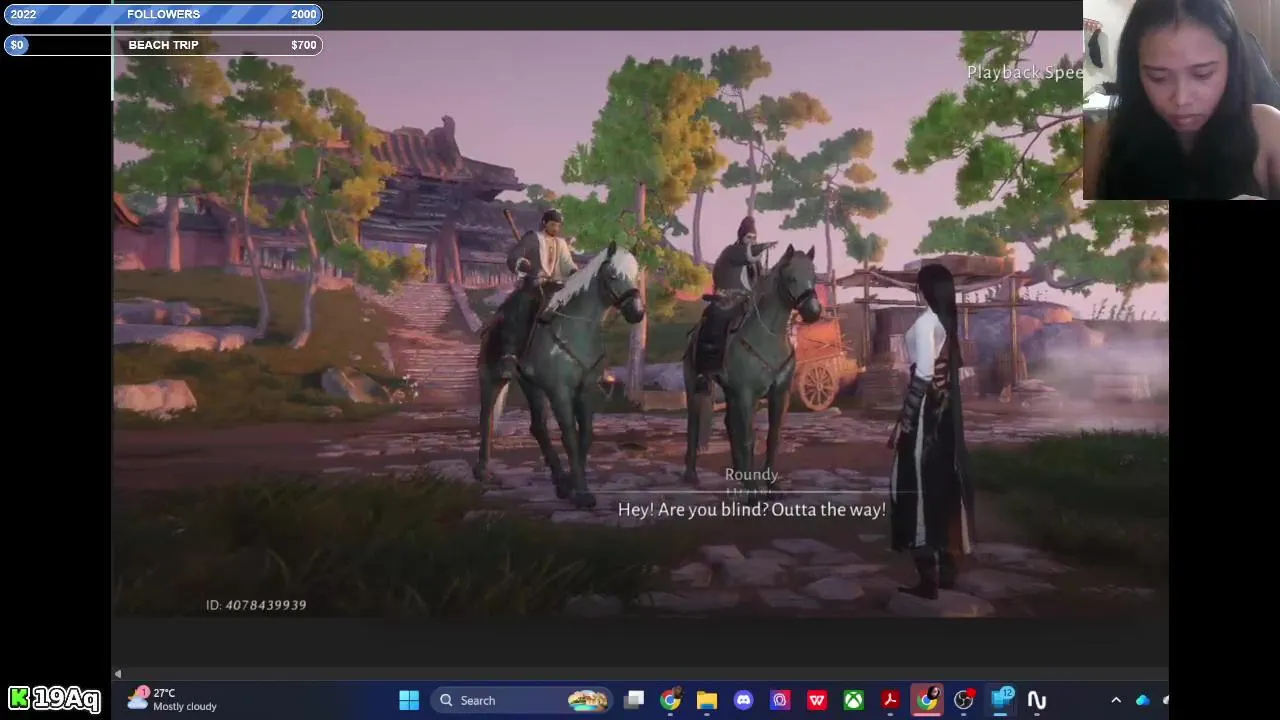Open the first Google Chrome taskbar icon

[671, 700]
